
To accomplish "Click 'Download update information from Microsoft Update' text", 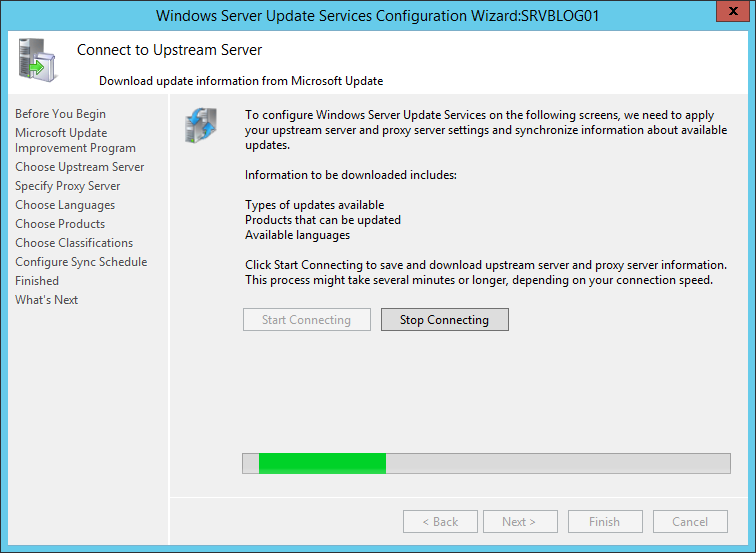I will pyautogui.click(x=241, y=81).
